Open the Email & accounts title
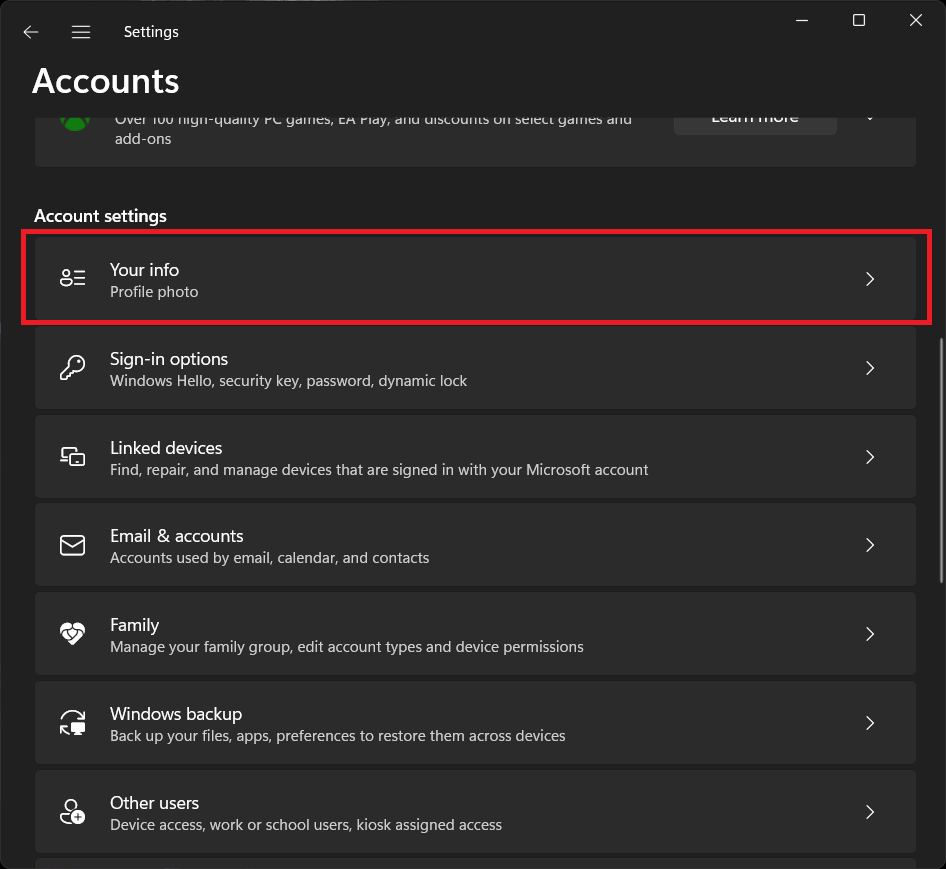Image resolution: width=946 pixels, height=869 pixels. [177, 536]
